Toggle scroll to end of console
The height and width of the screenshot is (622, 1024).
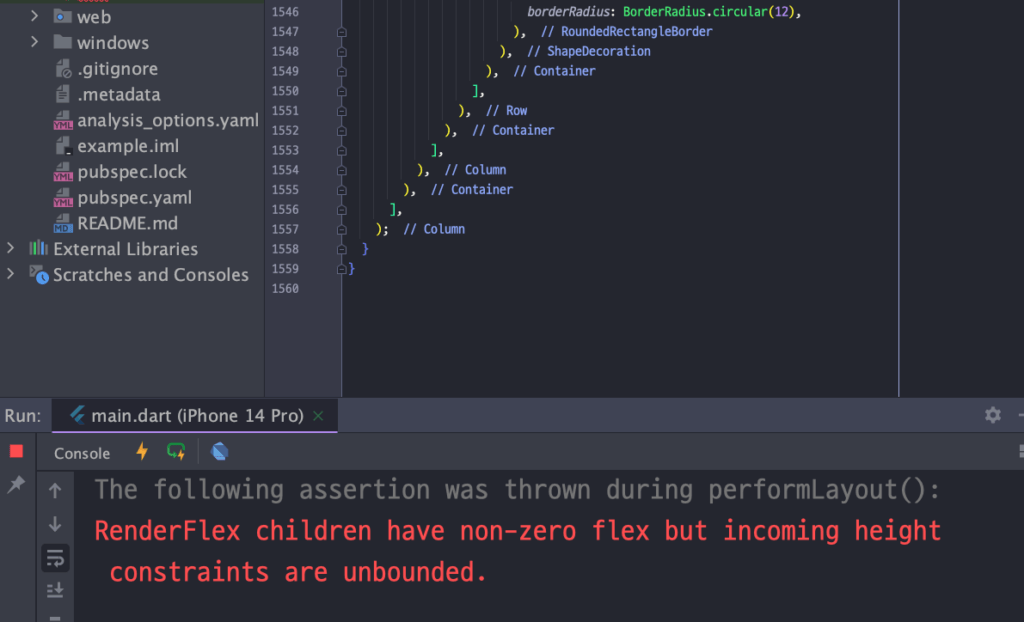[55, 591]
